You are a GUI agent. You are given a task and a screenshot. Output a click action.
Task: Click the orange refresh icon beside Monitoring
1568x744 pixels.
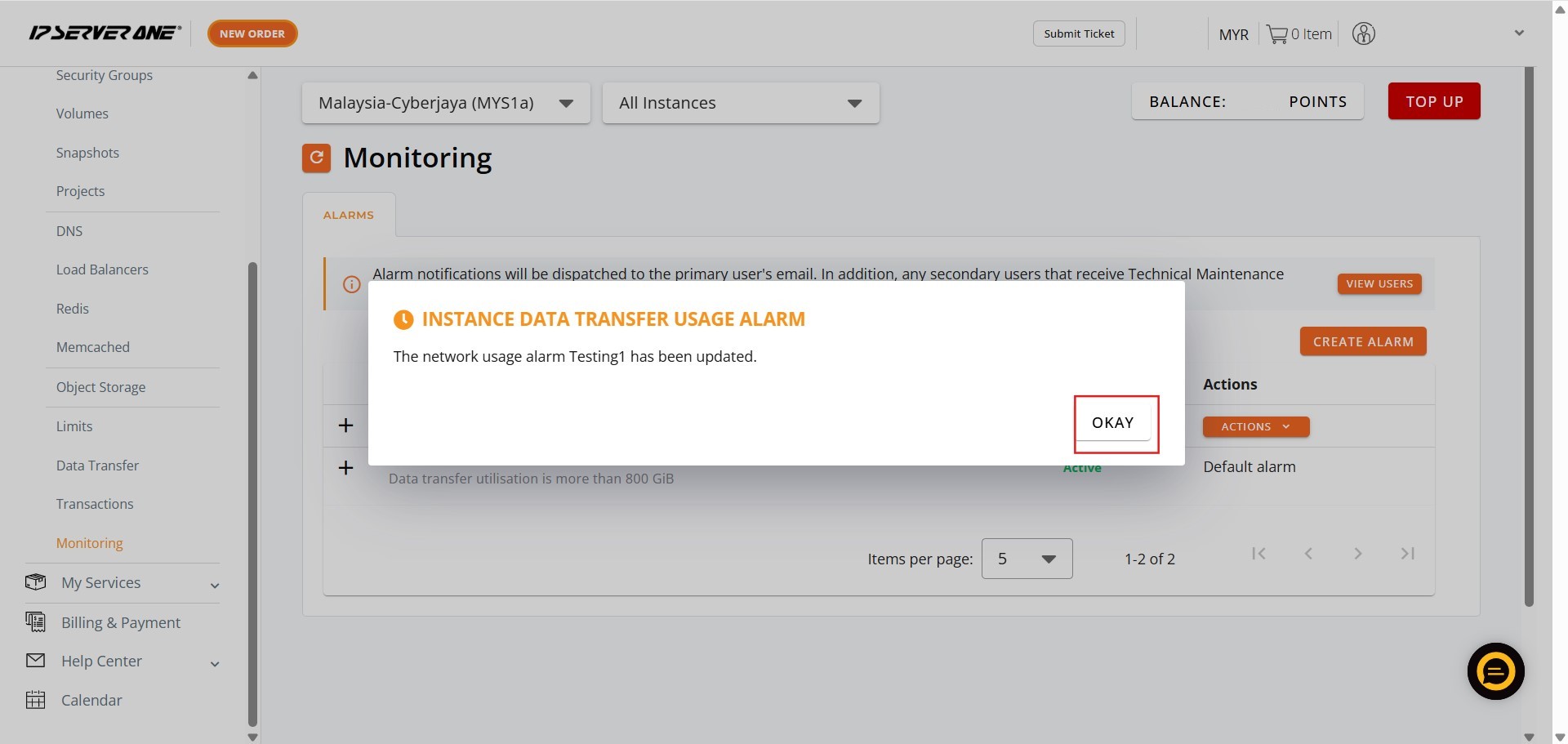316,158
